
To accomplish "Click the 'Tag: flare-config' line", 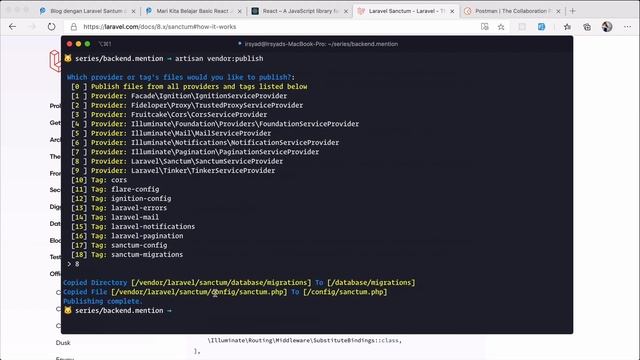I will (115, 189).
